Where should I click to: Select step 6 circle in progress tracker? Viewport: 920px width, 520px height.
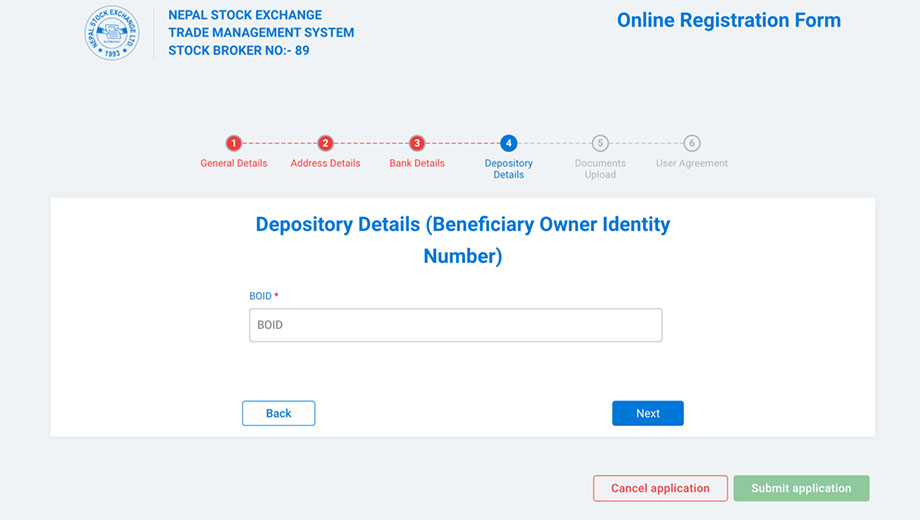coord(692,143)
